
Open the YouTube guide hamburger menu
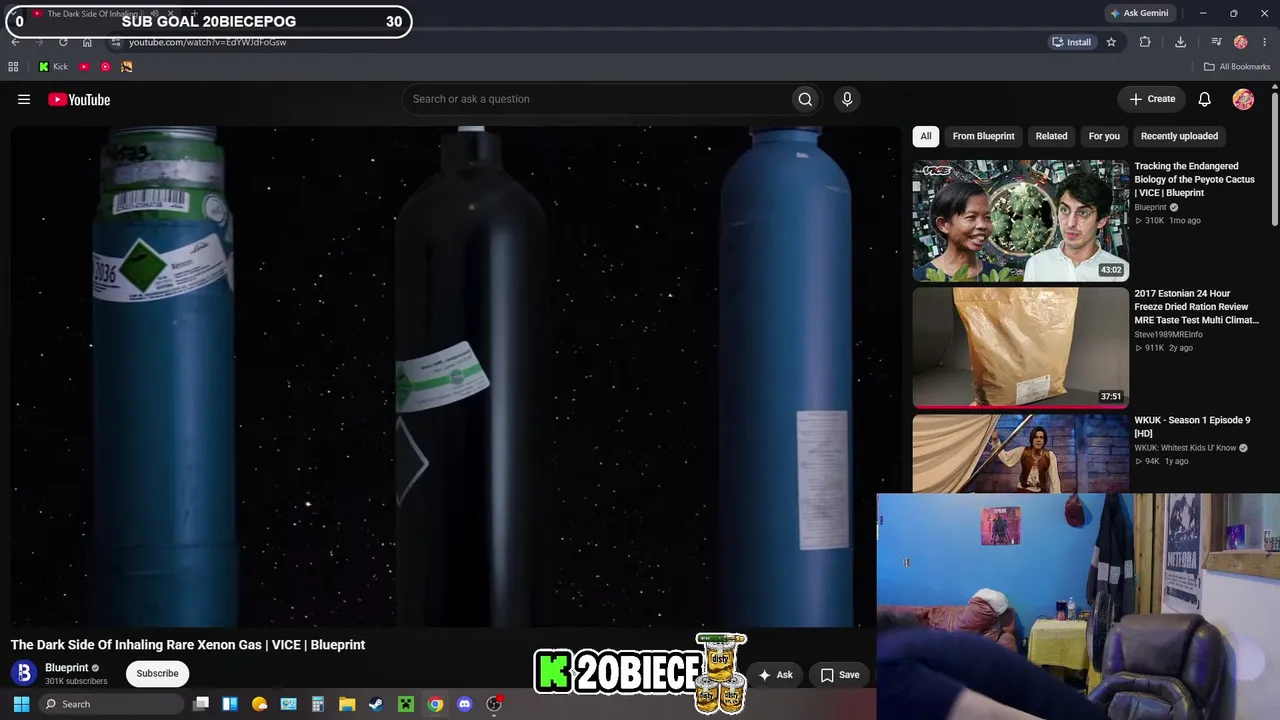(x=24, y=99)
